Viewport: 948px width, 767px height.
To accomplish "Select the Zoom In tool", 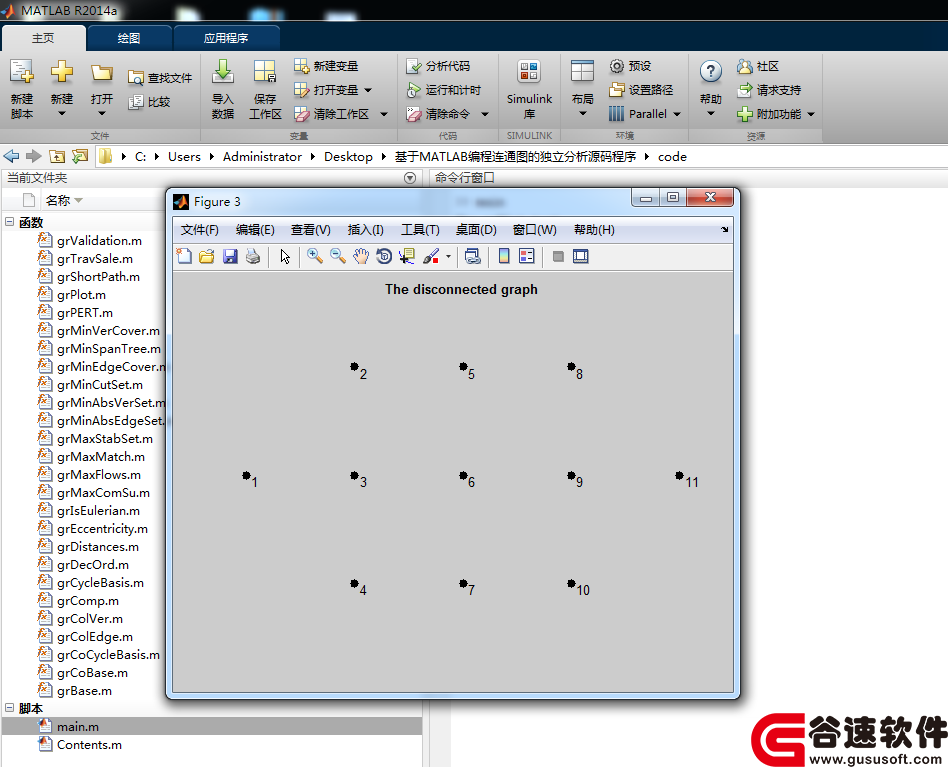I will click(314, 256).
